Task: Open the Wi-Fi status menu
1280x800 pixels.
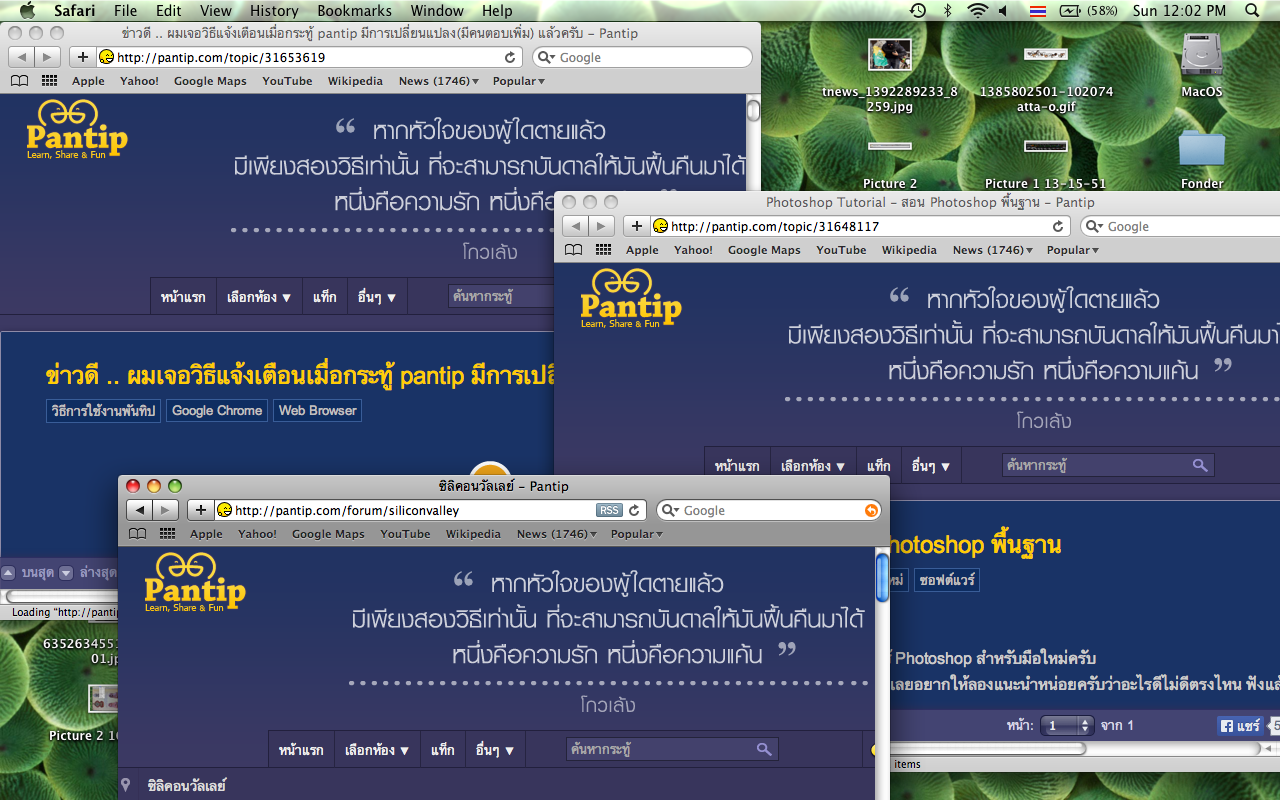Action: click(x=977, y=11)
